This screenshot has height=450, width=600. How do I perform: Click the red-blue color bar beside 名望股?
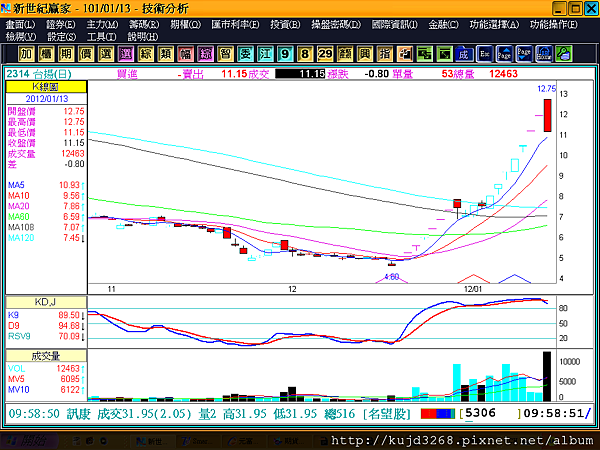click(x=438, y=414)
